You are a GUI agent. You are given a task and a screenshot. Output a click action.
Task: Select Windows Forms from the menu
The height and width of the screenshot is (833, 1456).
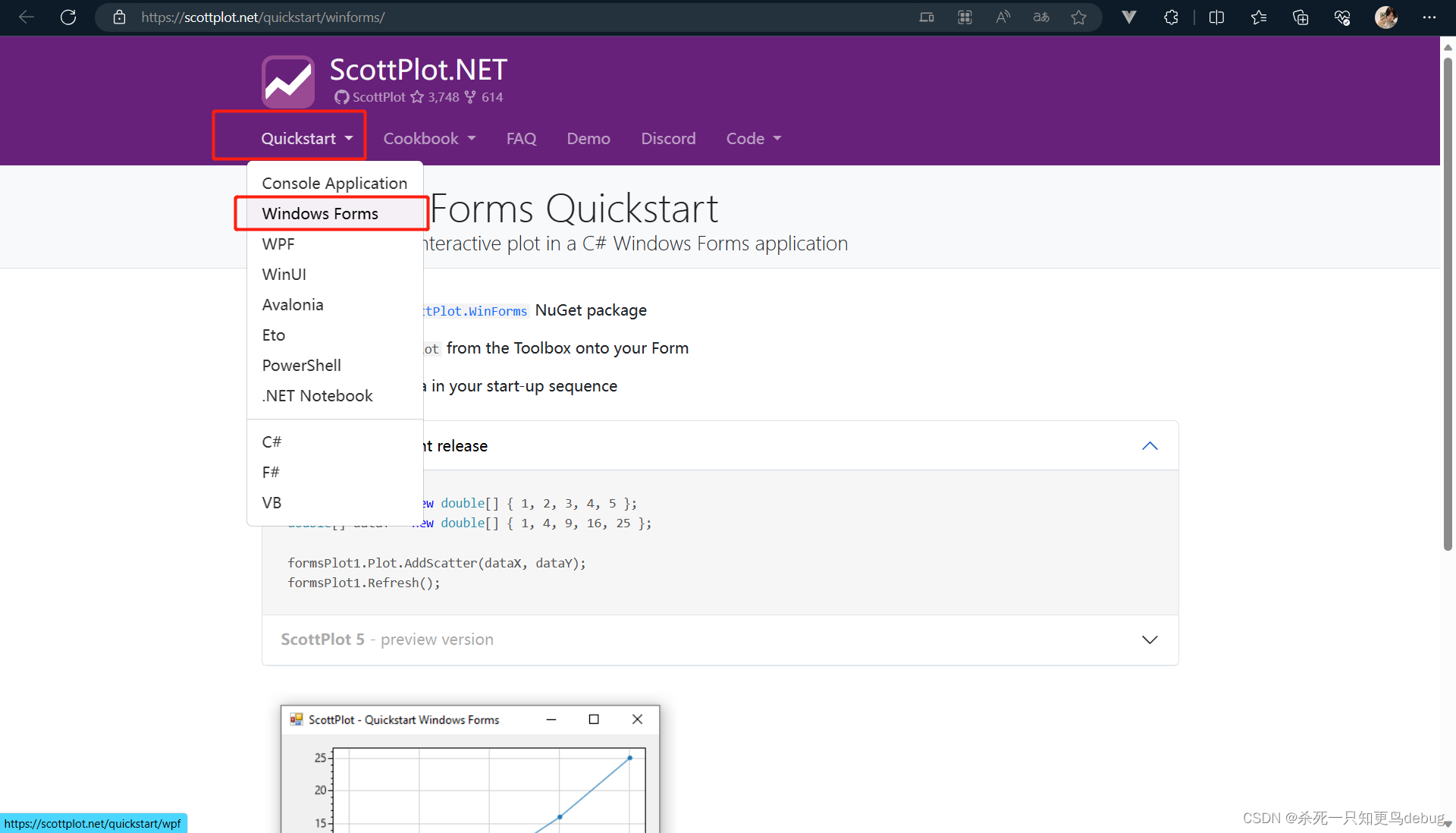click(334, 213)
